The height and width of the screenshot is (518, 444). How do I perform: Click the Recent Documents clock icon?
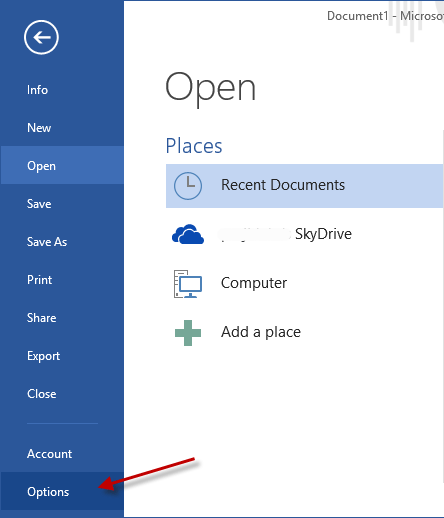click(x=188, y=186)
